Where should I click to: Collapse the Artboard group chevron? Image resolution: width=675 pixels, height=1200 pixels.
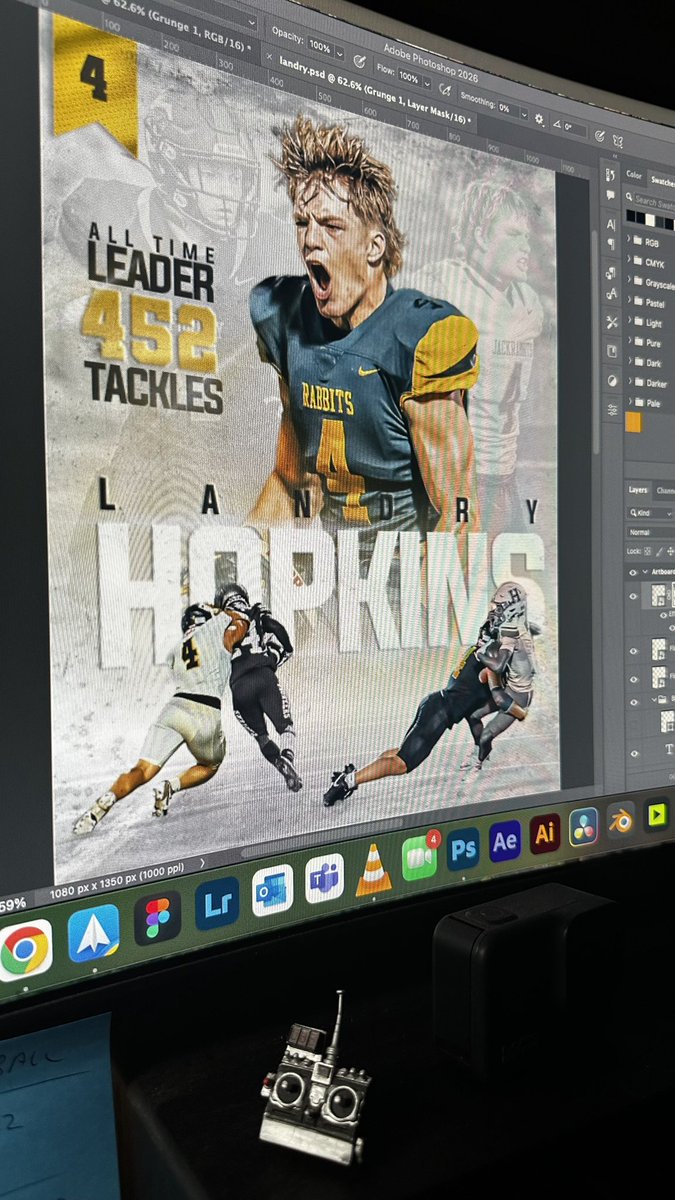click(x=645, y=572)
